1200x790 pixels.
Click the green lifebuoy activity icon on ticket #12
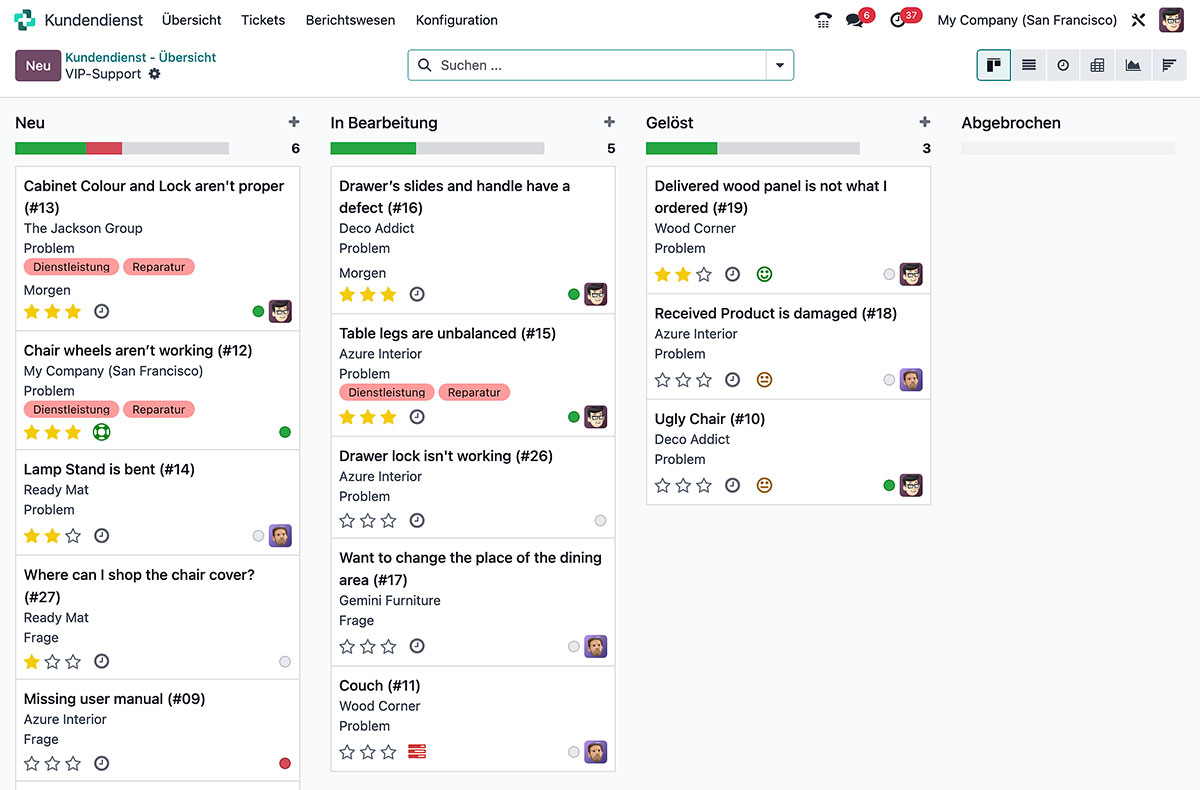point(101,432)
